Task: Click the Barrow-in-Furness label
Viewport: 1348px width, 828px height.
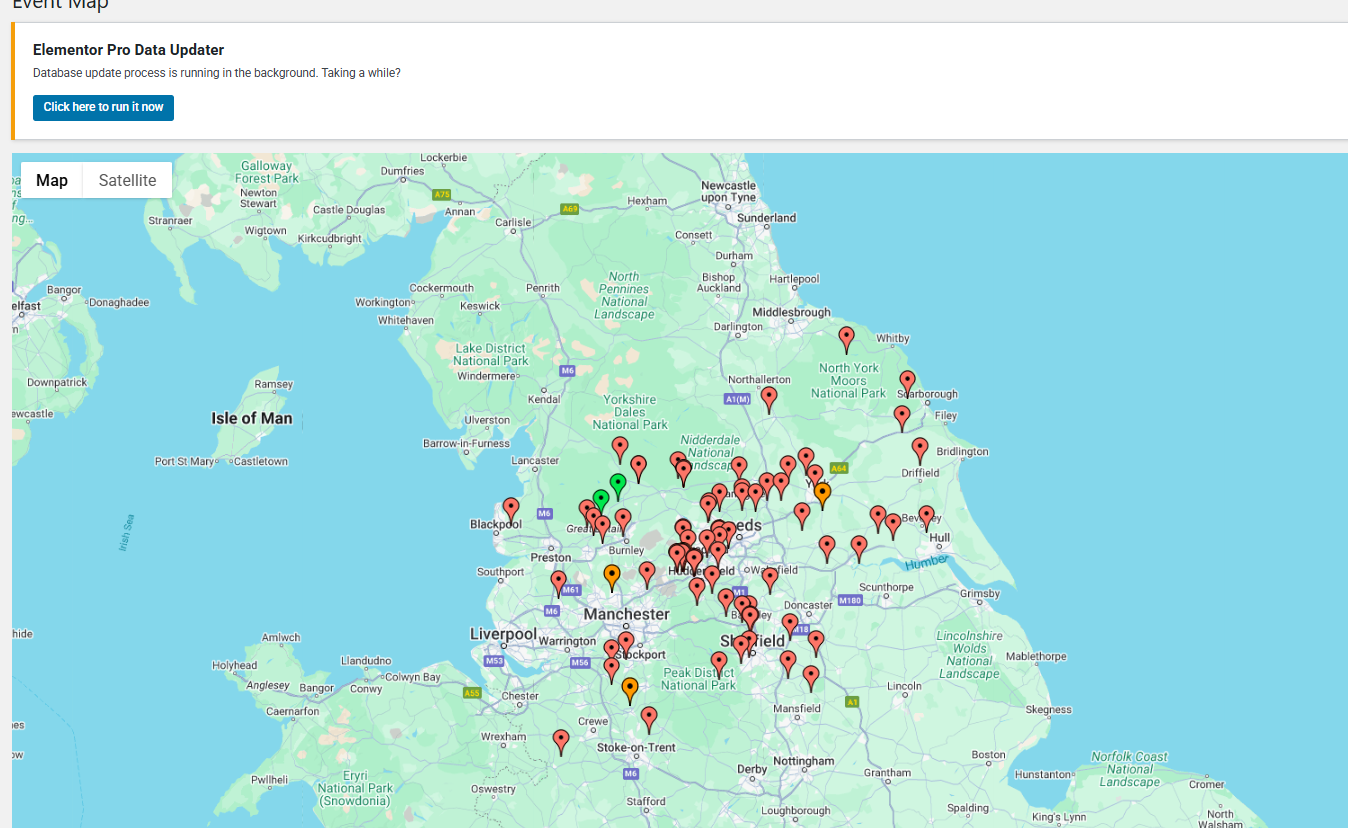Action: [465, 443]
